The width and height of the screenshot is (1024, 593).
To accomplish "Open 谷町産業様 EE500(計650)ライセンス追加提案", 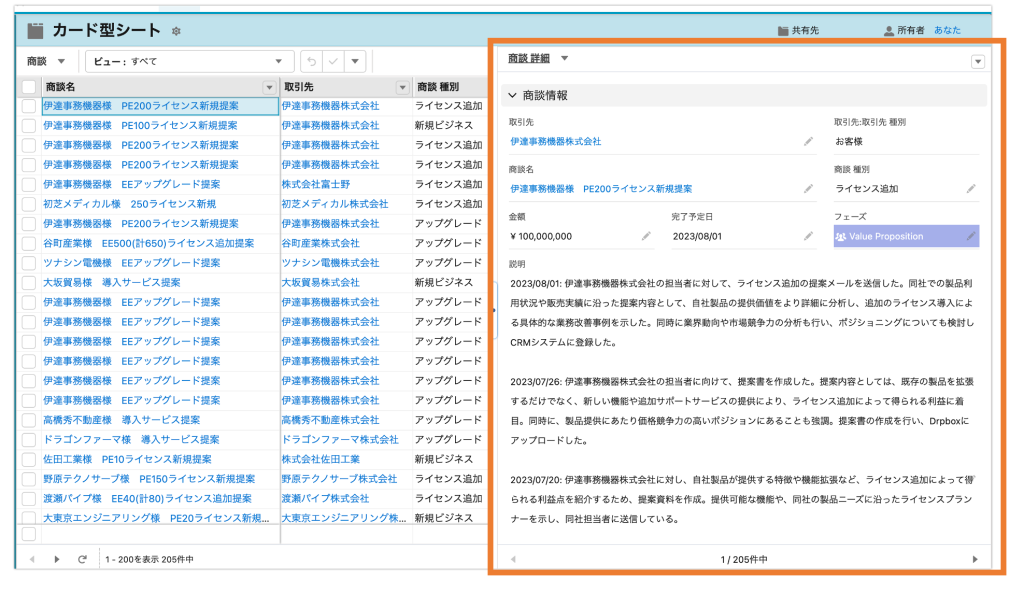I will (x=148, y=243).
